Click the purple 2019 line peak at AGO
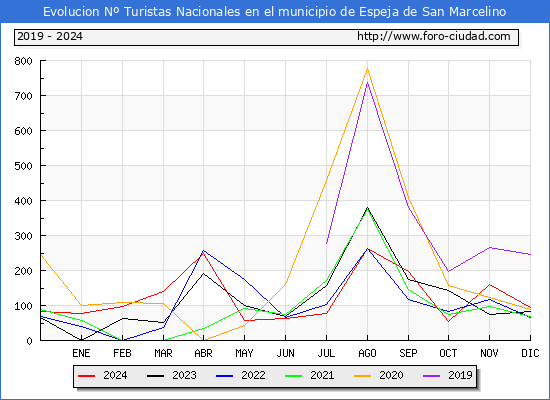The height and width of the screenshot is (400, 550). (x=368, y=82)
